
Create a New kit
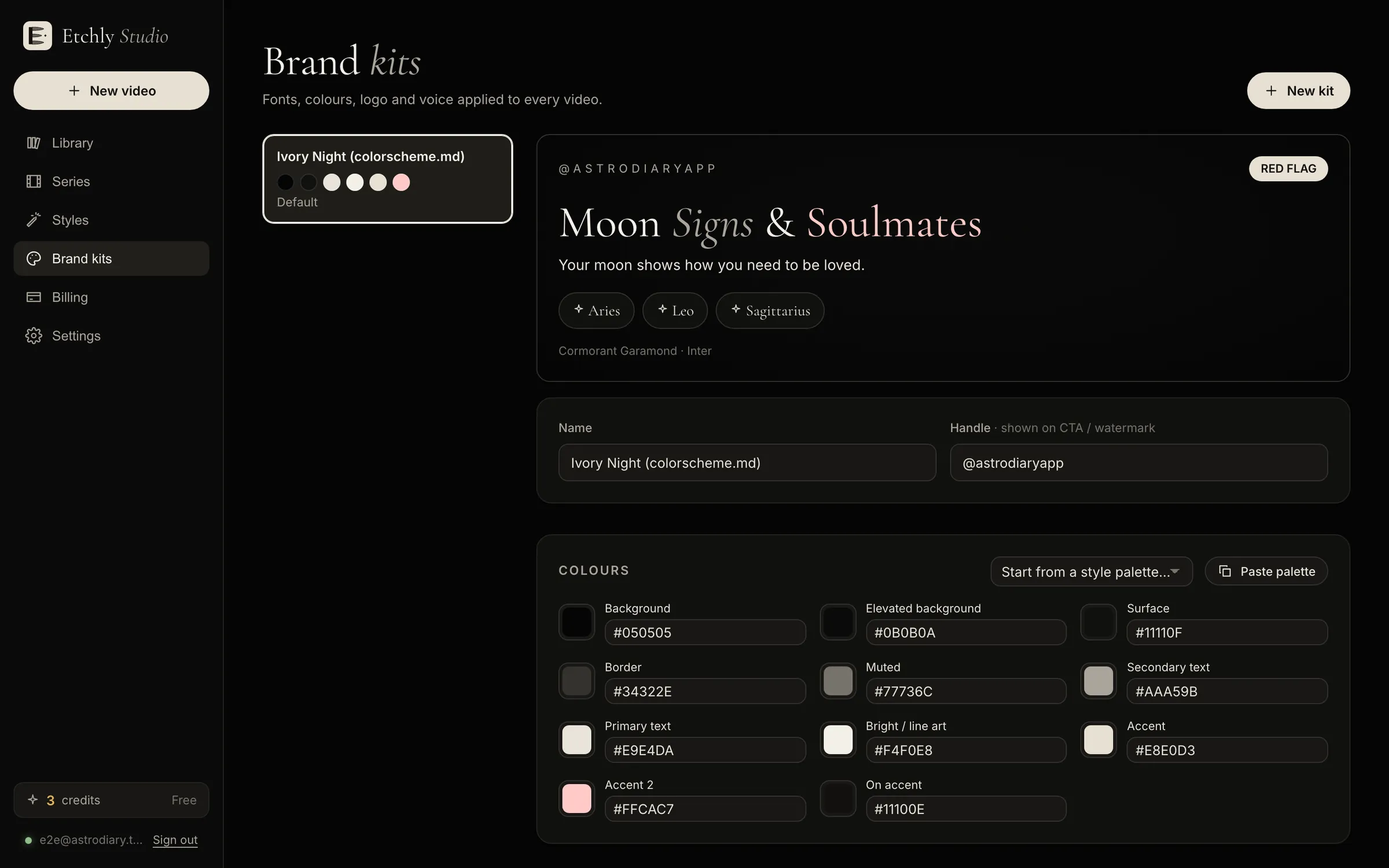(x=1298, y=91)
